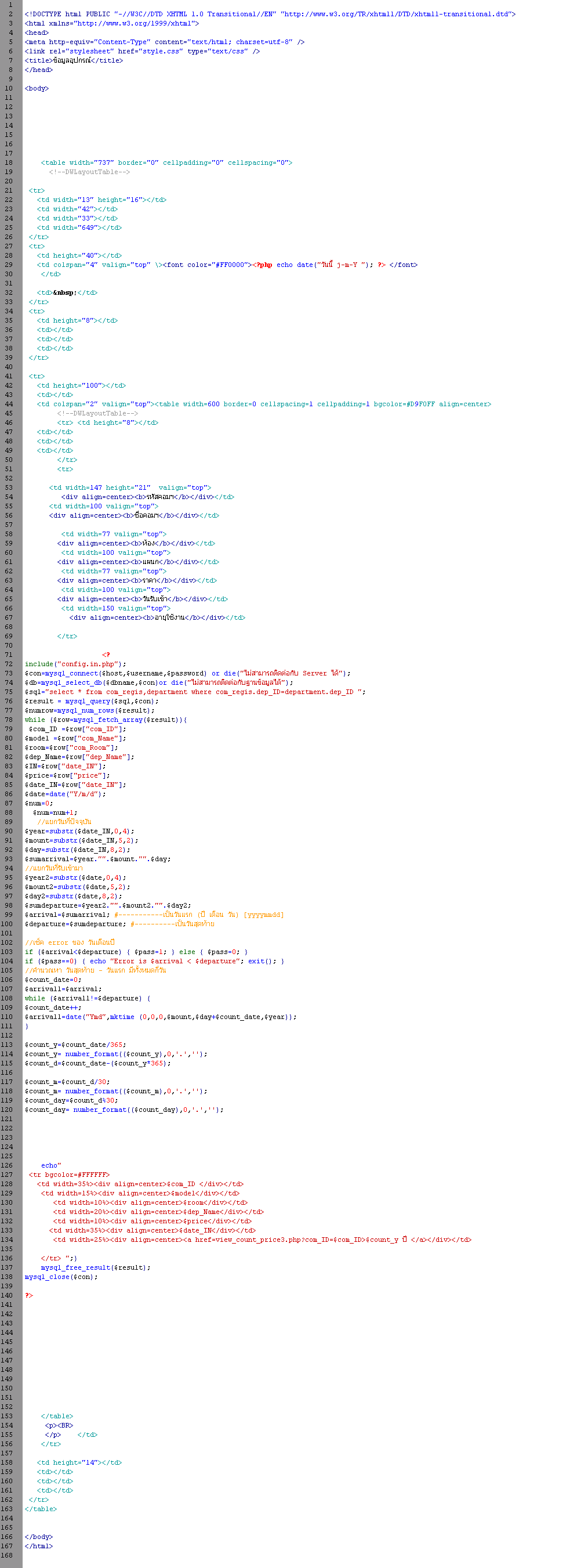577x1568 pixels.
Task: Click the <td>&nbsp;</td> line
Action: (x=67, y=293)
